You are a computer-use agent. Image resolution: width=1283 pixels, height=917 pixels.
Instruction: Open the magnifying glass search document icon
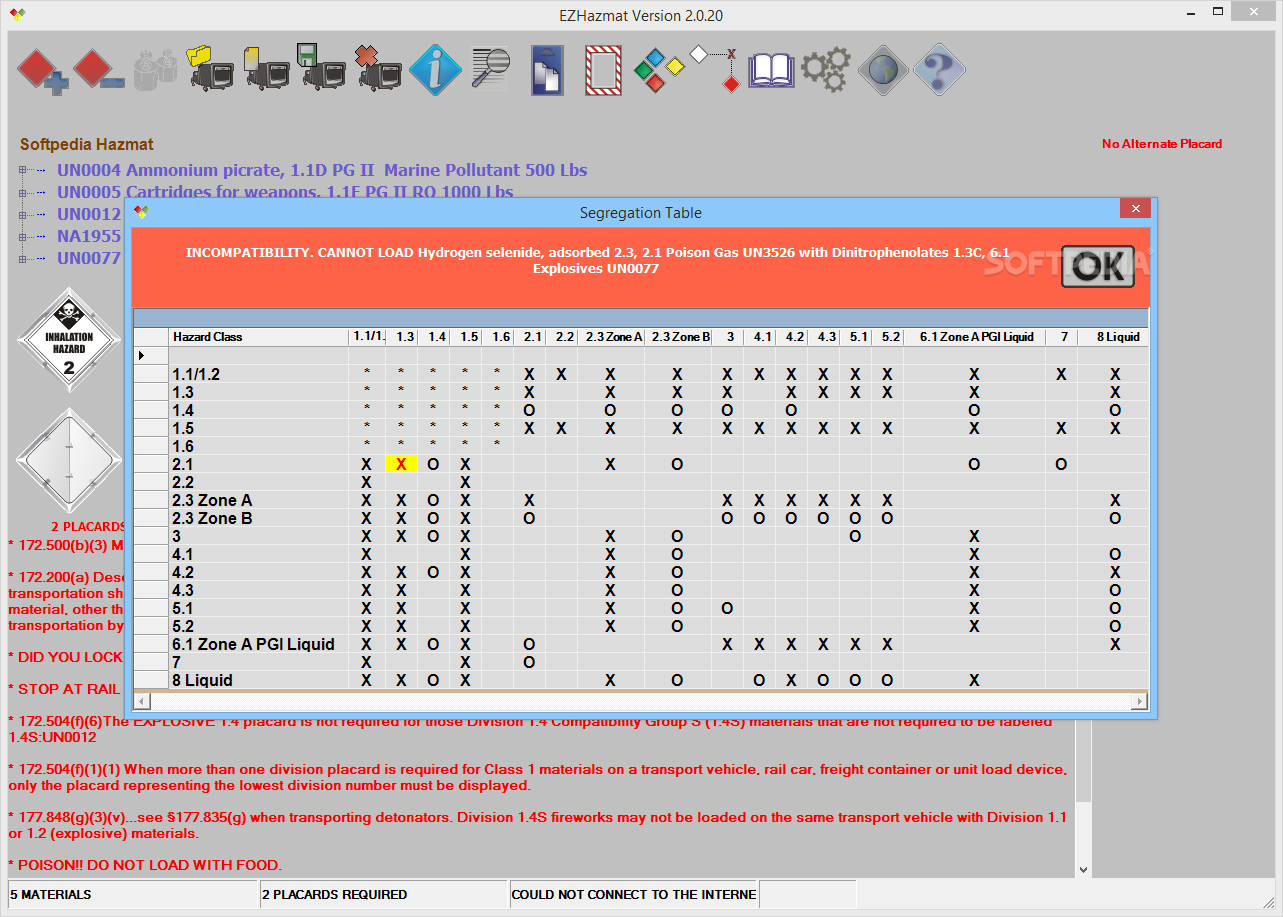pos(491,70)
